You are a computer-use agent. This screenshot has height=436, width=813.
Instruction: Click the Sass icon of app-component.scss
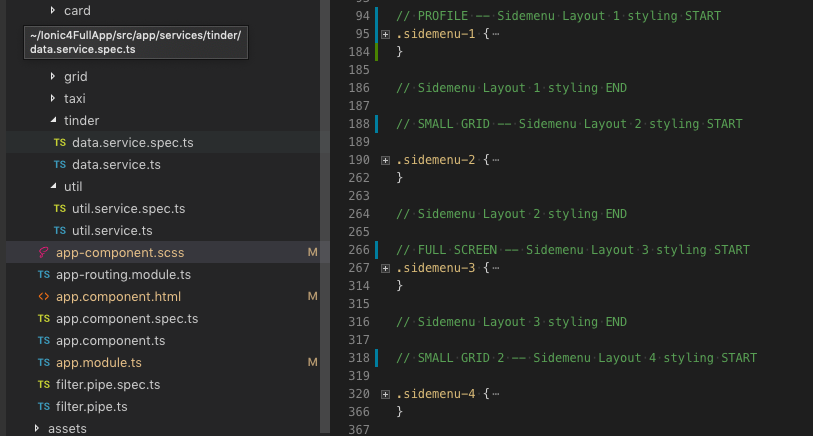(x=44, y=252)
